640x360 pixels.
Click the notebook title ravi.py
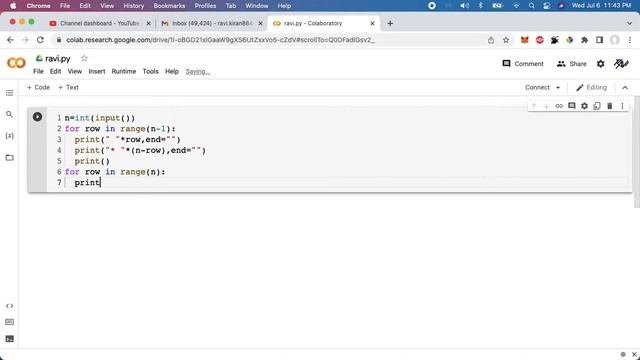pos(58,59)
